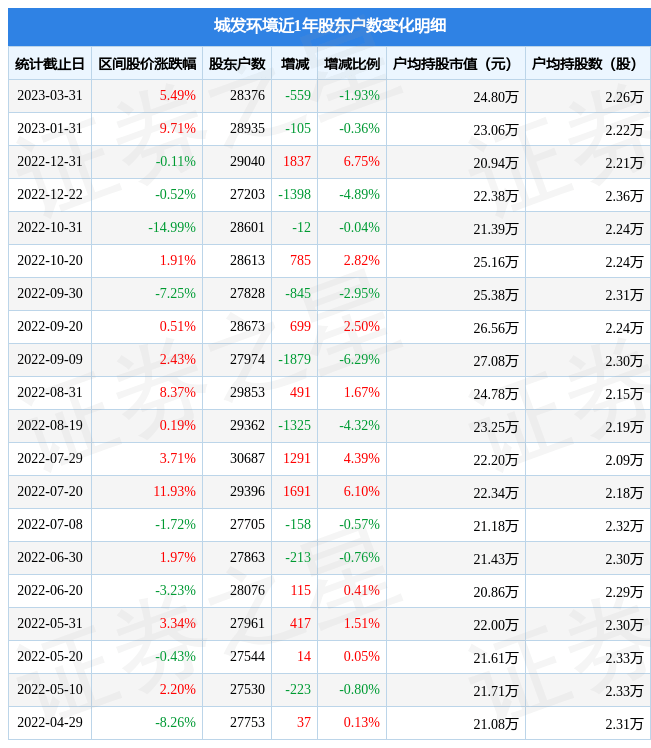Click the date cell 2022-04-29

pos(50,722)
